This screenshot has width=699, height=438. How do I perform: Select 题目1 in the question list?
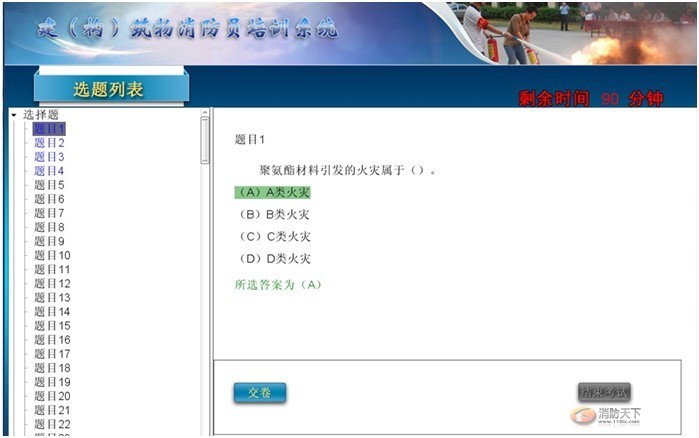49,129
